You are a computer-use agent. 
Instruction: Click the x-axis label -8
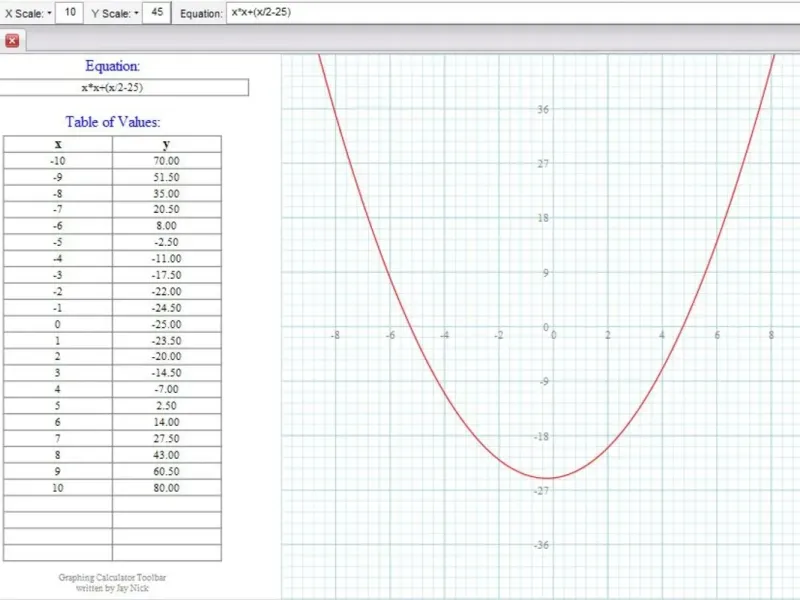coord(335,335)
